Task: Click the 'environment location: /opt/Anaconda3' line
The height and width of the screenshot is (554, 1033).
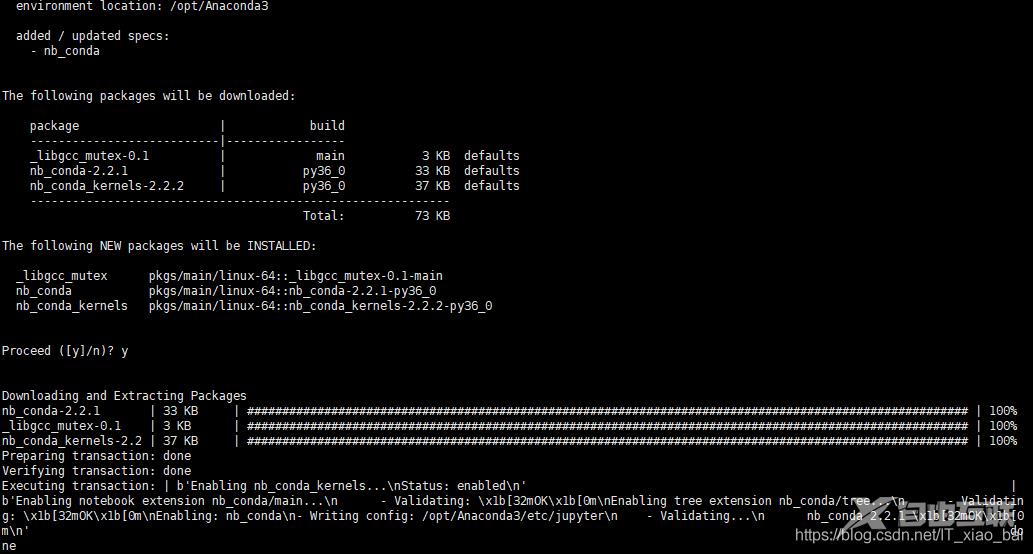Action: click(142, 6)
